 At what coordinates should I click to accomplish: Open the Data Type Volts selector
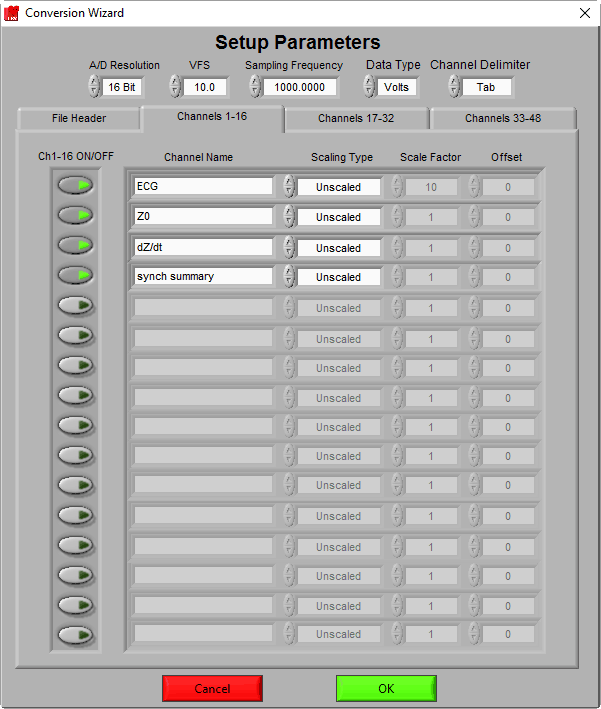point(397,87)
